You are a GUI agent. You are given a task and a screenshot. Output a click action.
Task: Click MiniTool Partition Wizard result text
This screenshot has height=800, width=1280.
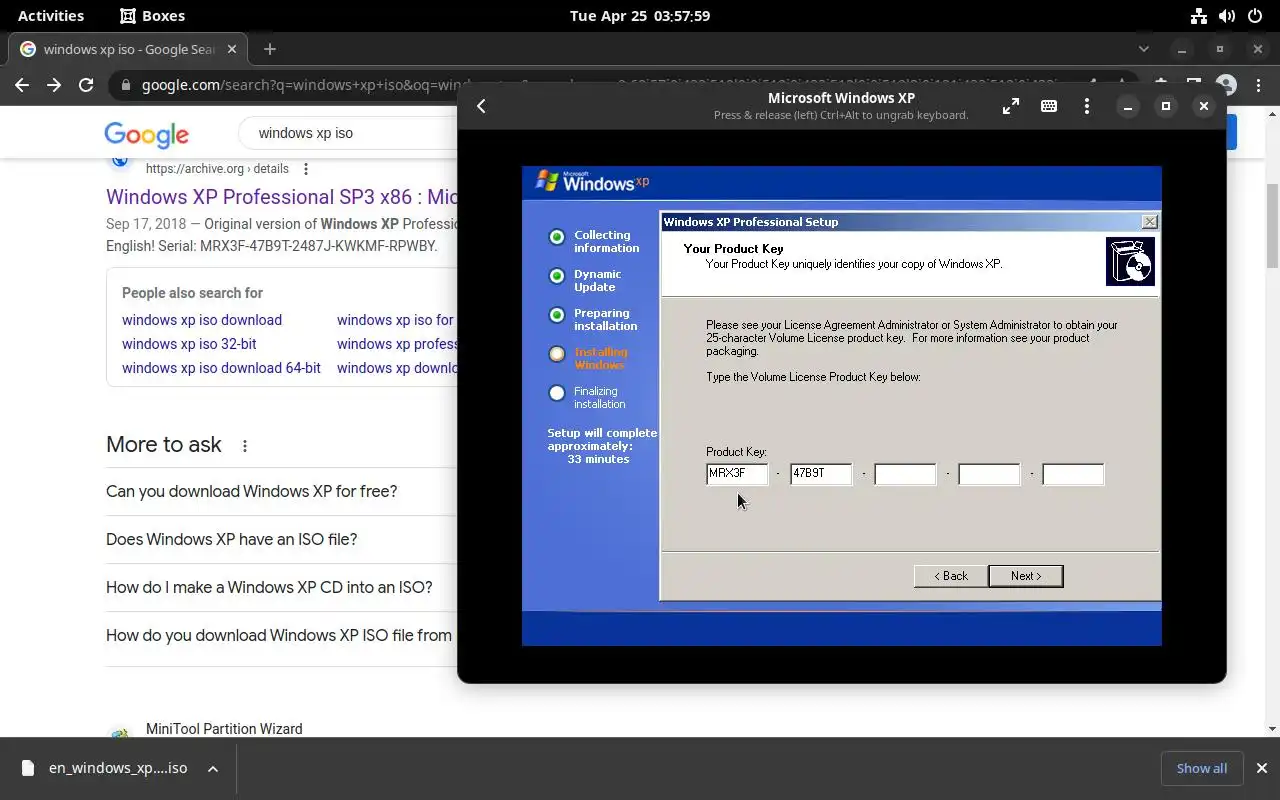point(224,729)
